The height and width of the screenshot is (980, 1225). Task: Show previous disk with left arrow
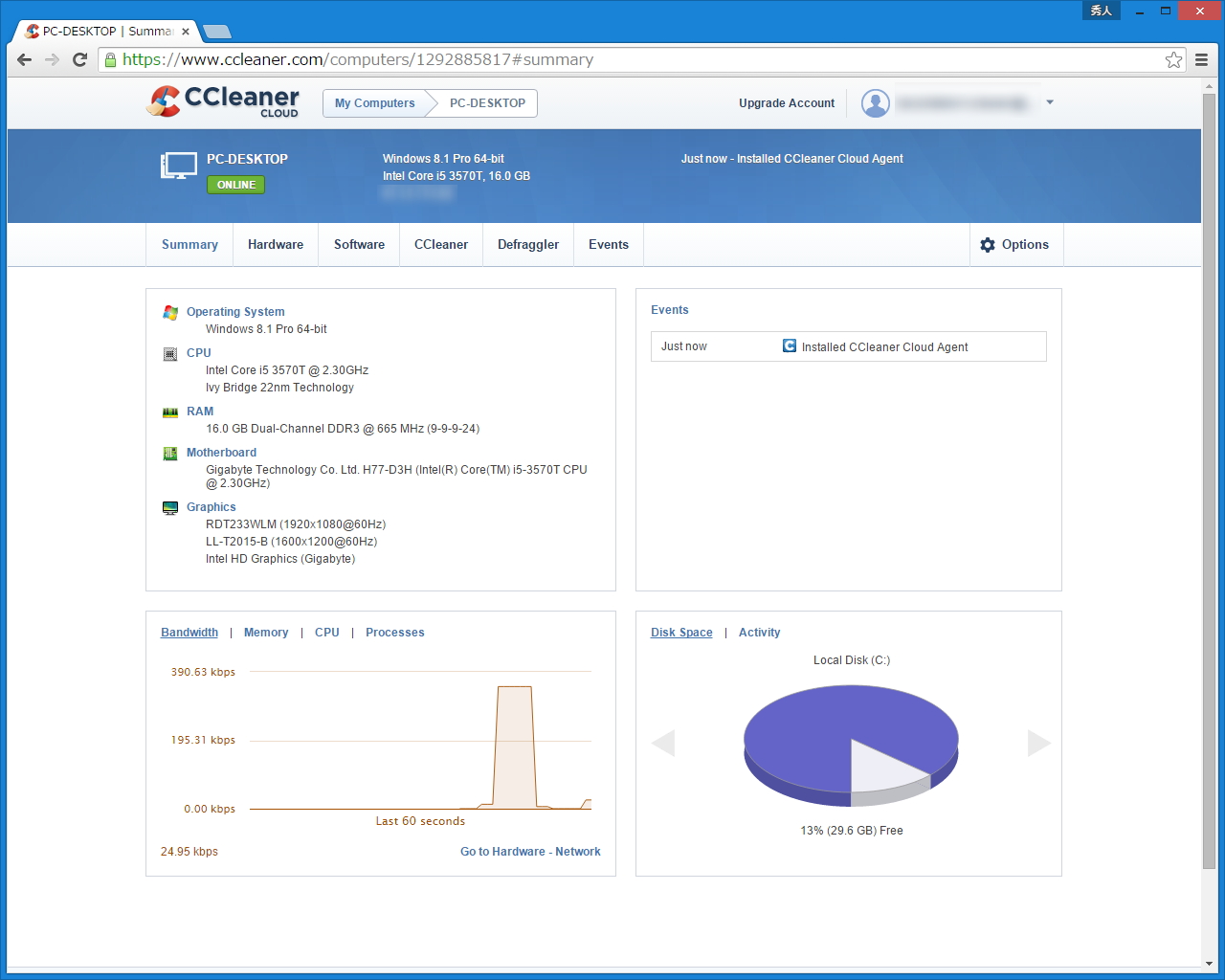tap(663, 743)
